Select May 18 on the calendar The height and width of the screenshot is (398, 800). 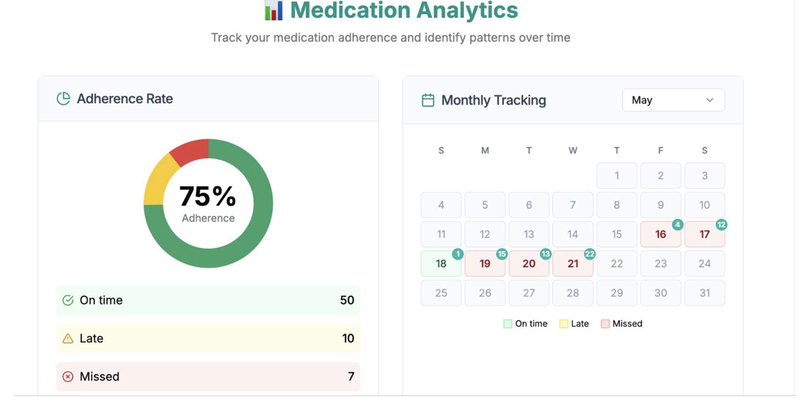(x=441, y=263)
